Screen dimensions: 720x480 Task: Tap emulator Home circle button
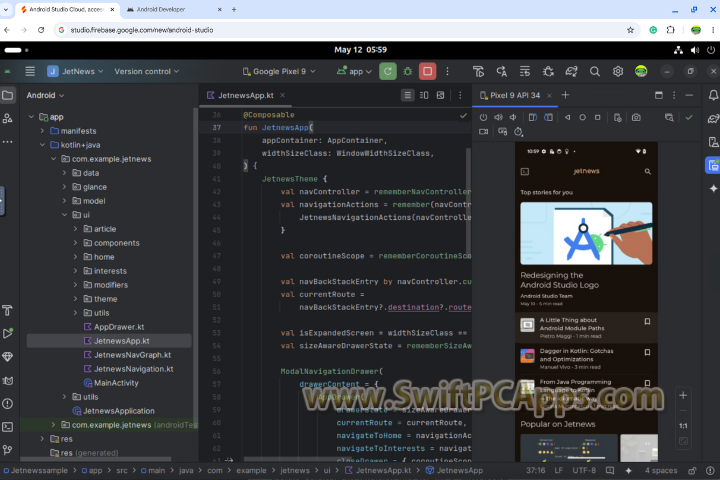tap(582, 118)
